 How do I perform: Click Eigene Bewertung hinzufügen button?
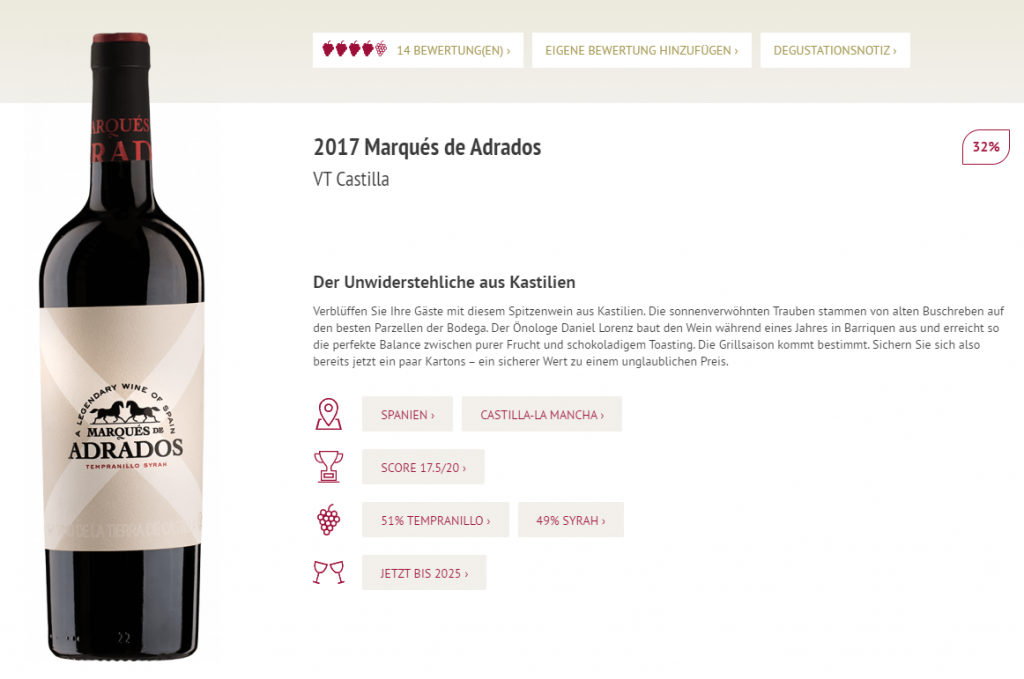click(641, 50)
